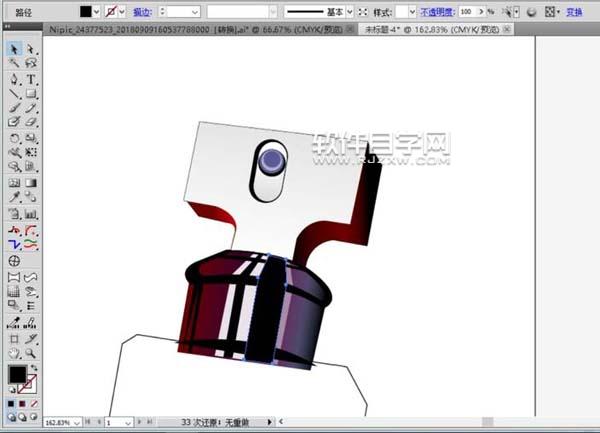
Task: Pick the Pen tool in toolbox
Action: point(14,78)
